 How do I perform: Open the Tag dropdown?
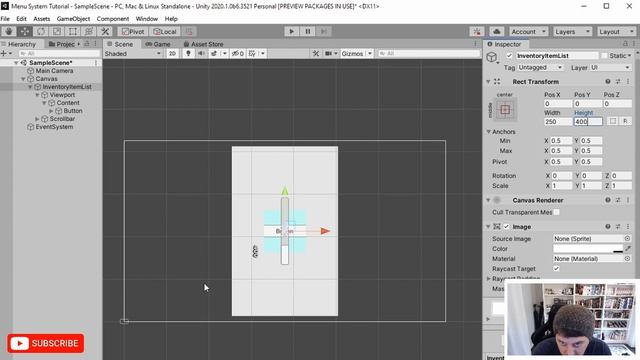click(x=540, y=67)
